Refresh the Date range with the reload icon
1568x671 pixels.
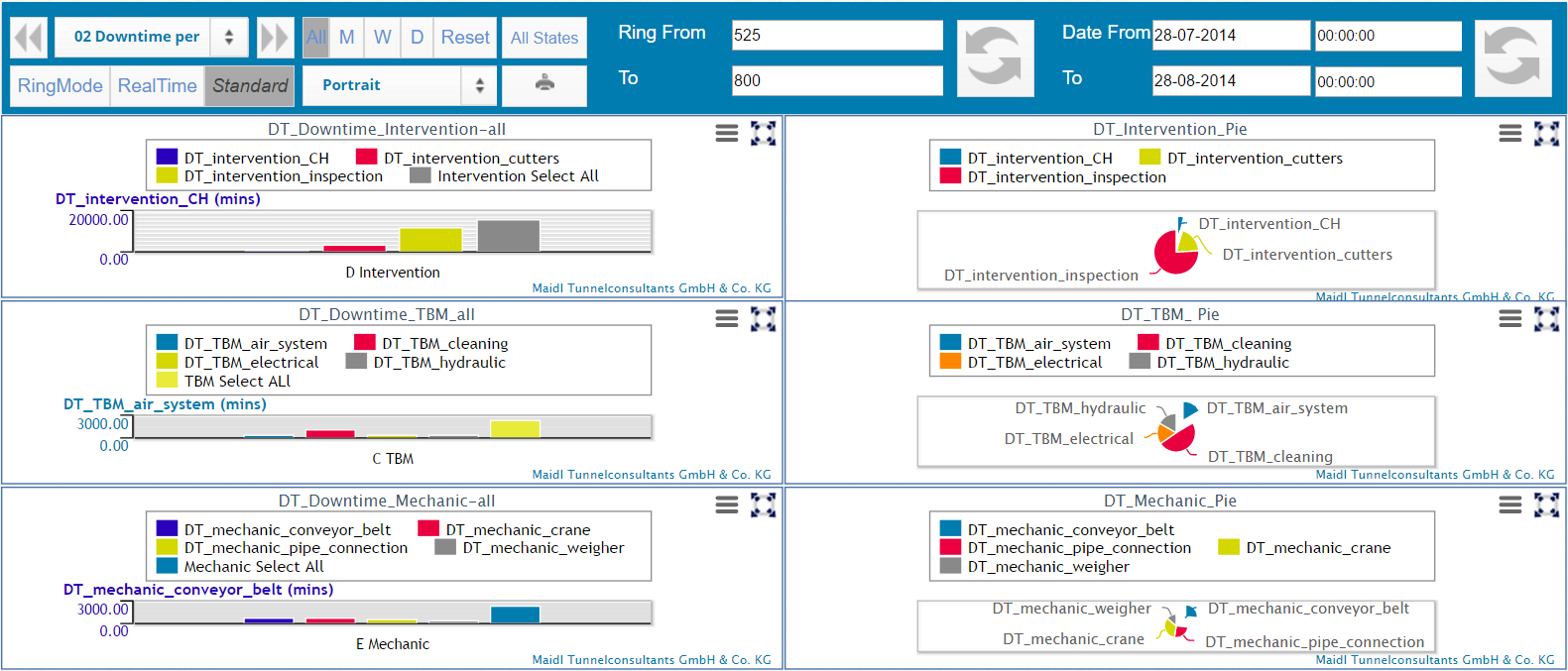click(1512, 58)
